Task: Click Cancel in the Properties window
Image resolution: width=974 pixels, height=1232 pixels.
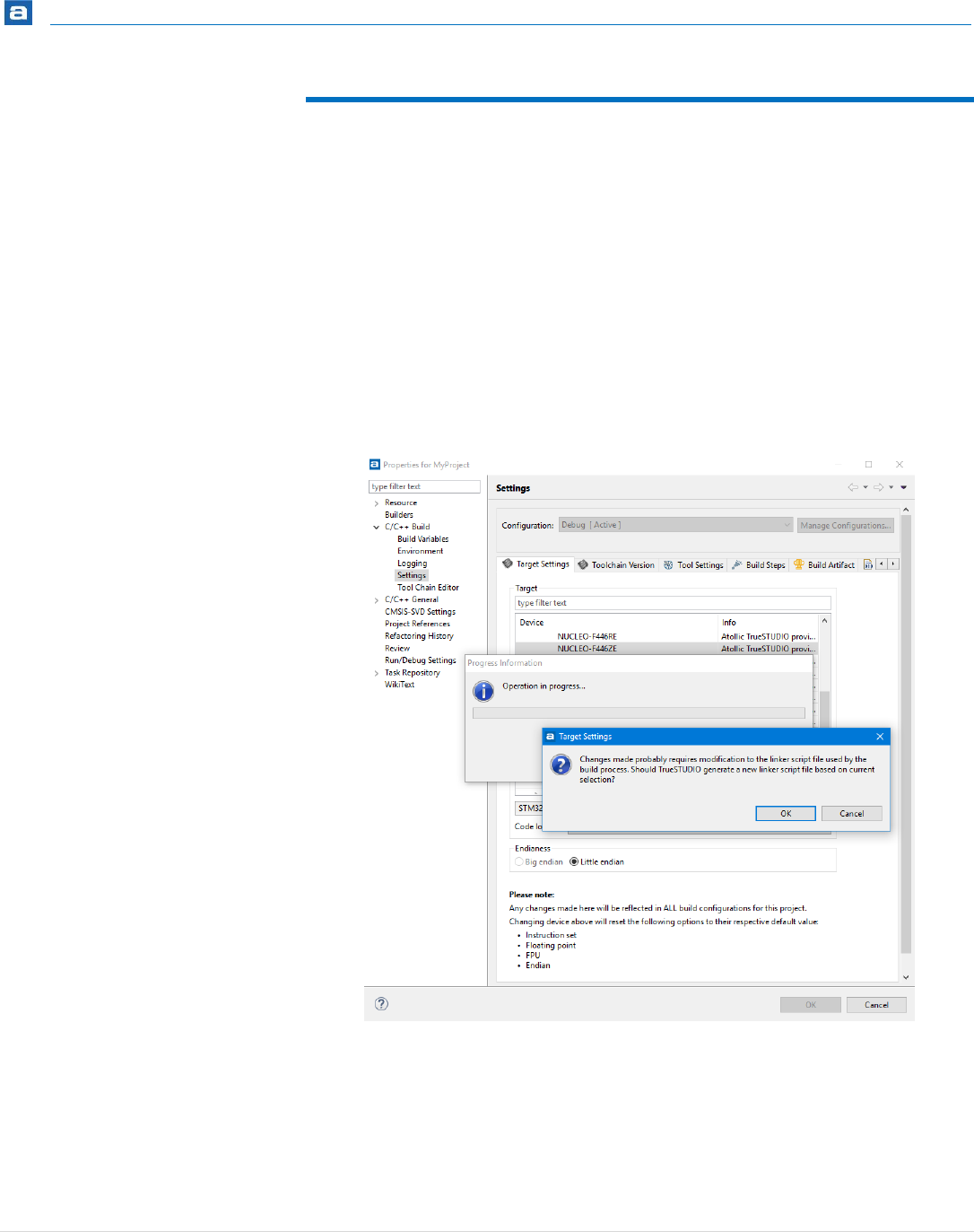Action: pyautogui.click(x=876, y=1005)
